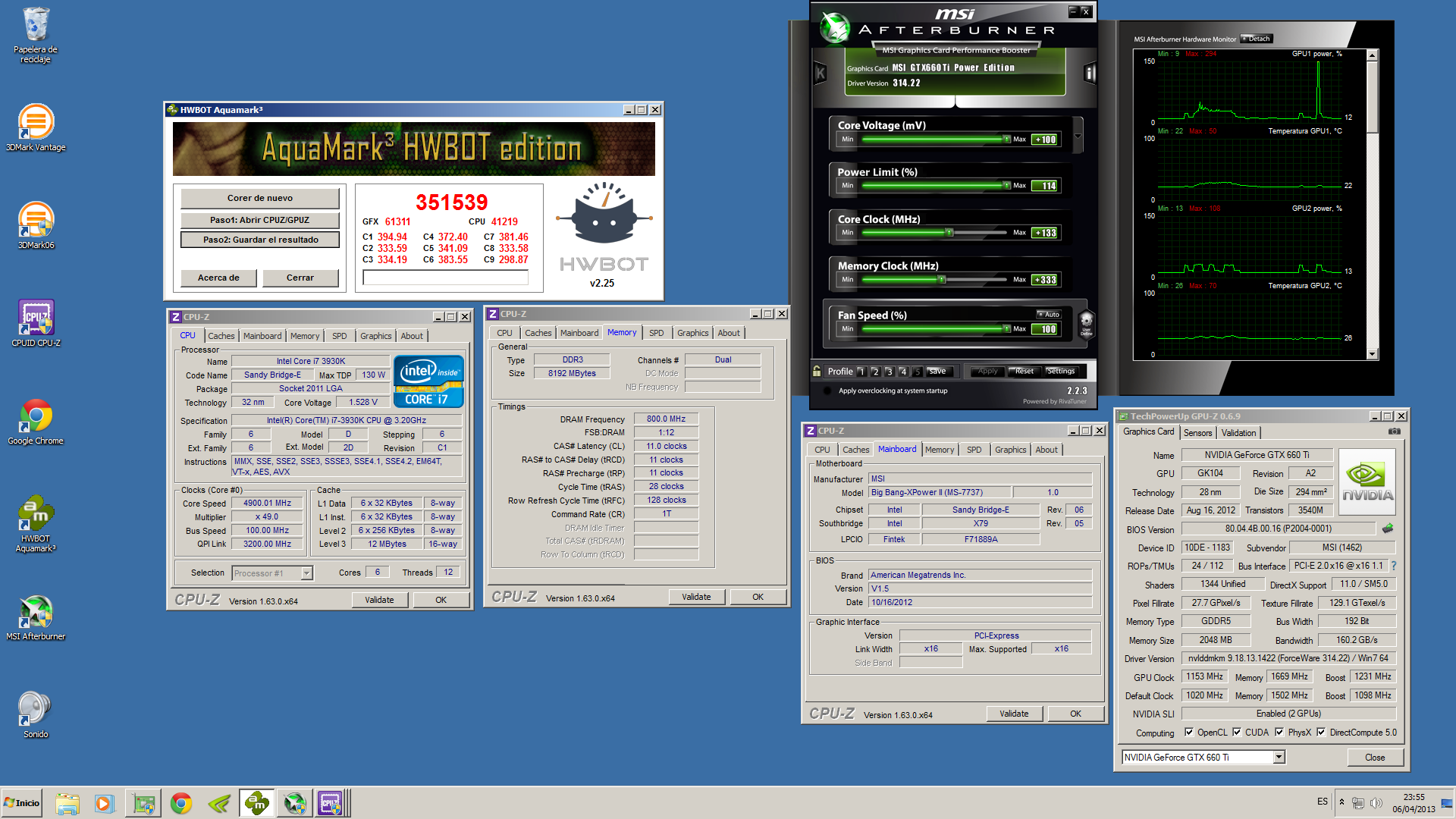Viewport: 1456px width, 819px height.
Task: Click NVIDIA icon in the taskbar
Action: (x=219, y=803)
